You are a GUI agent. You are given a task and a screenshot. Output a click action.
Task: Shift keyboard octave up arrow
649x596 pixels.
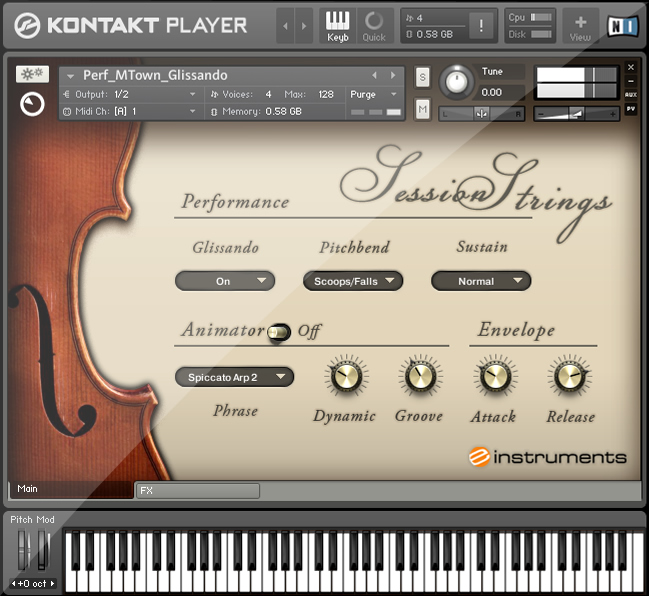point(52,584)
